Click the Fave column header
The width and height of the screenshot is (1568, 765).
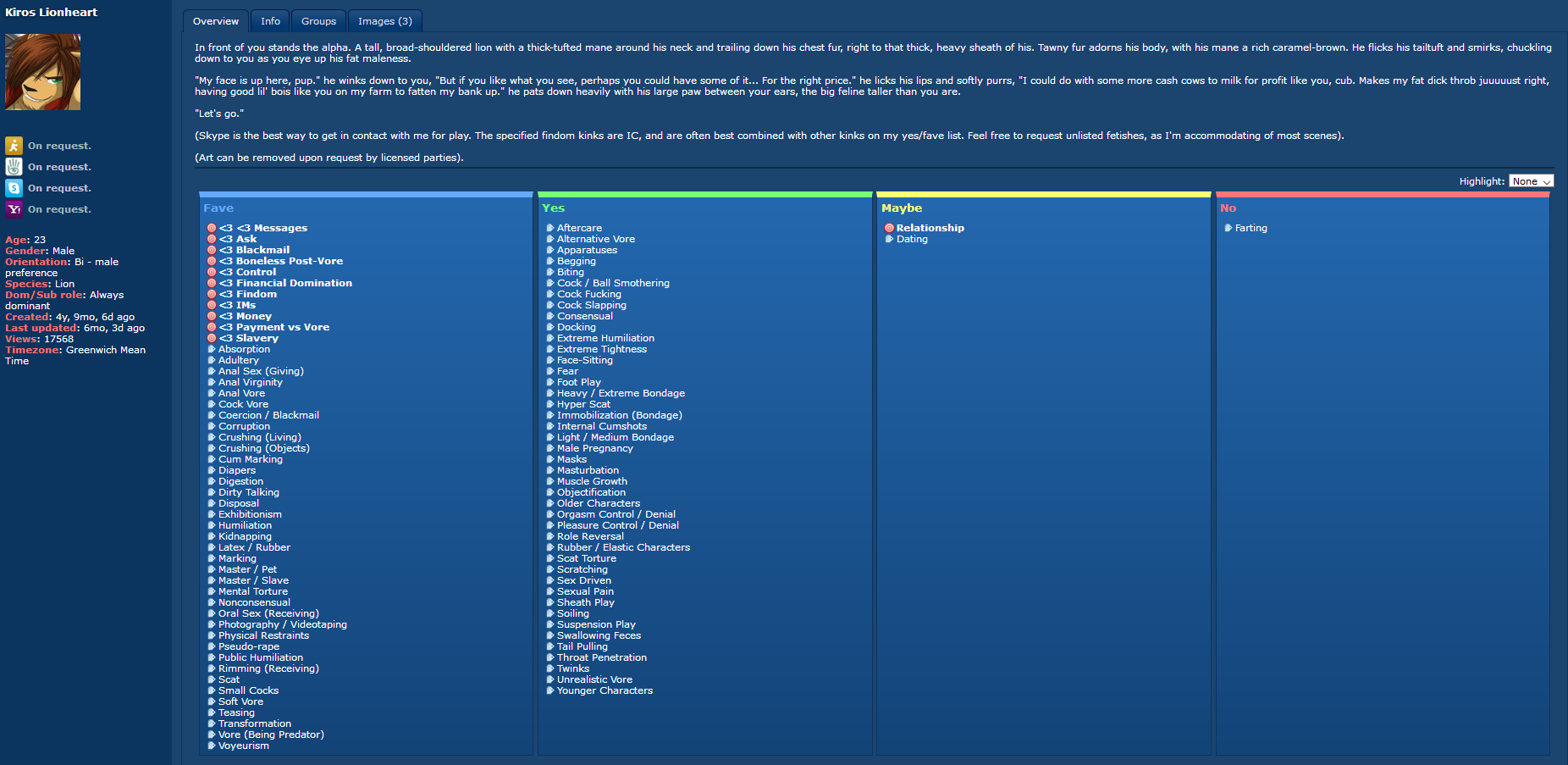click(x=218, y=208)
